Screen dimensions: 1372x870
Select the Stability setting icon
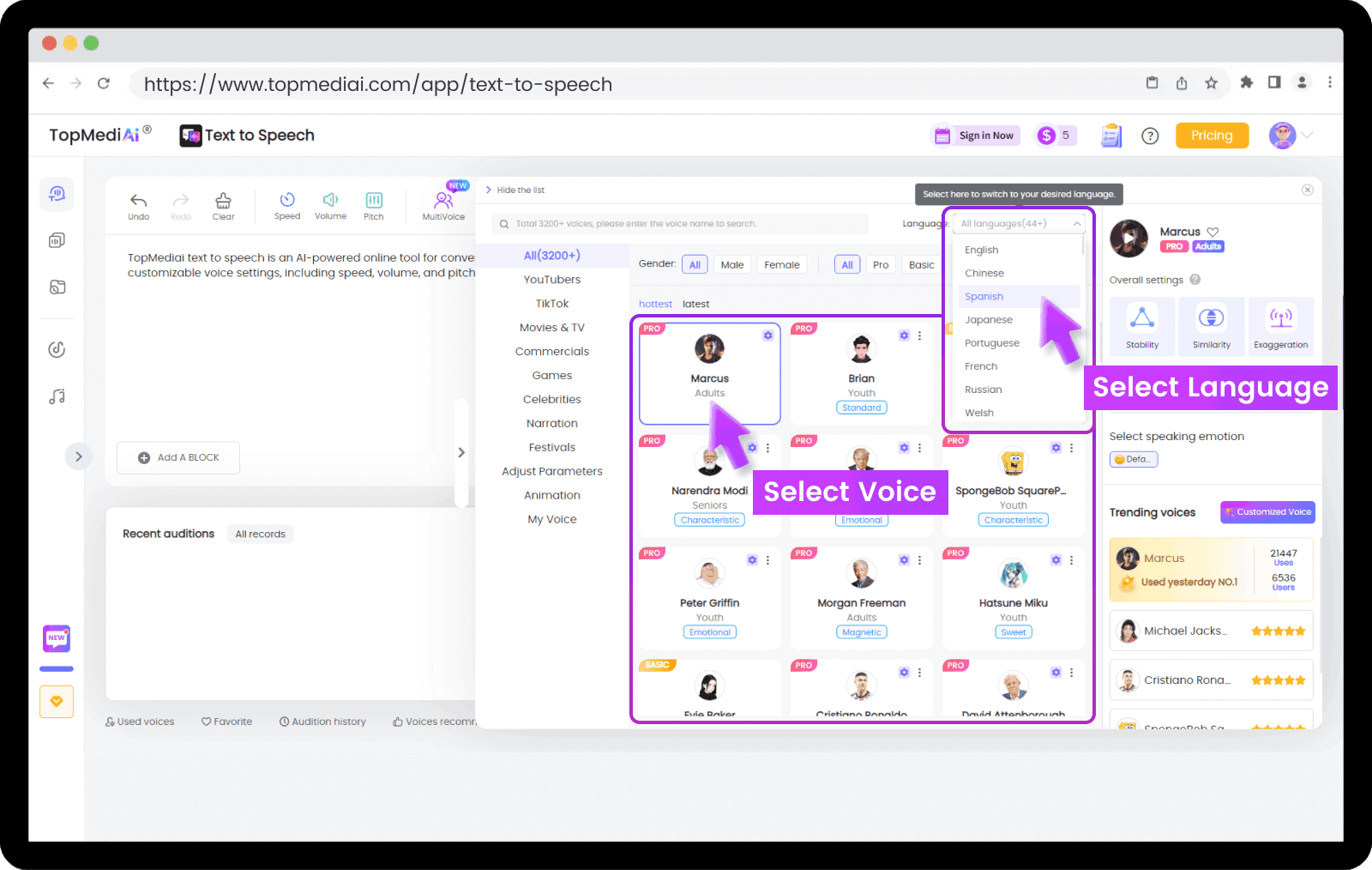pos(1141,318)
